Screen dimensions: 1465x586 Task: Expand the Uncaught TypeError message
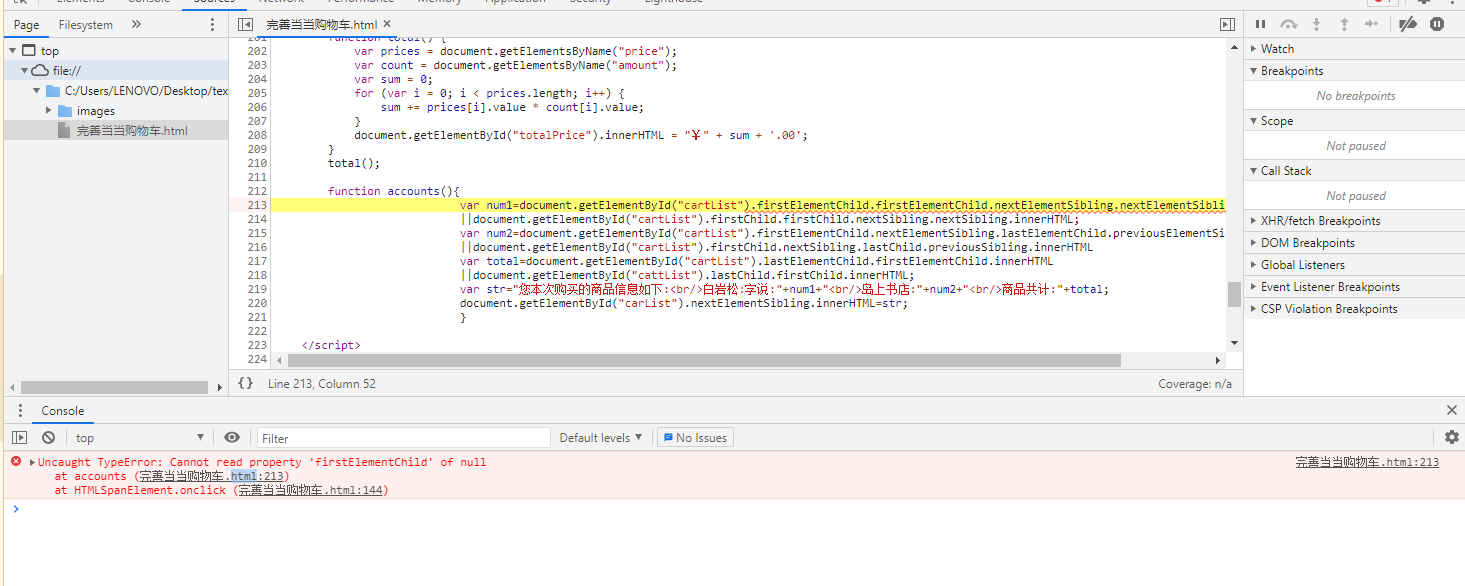33,462
